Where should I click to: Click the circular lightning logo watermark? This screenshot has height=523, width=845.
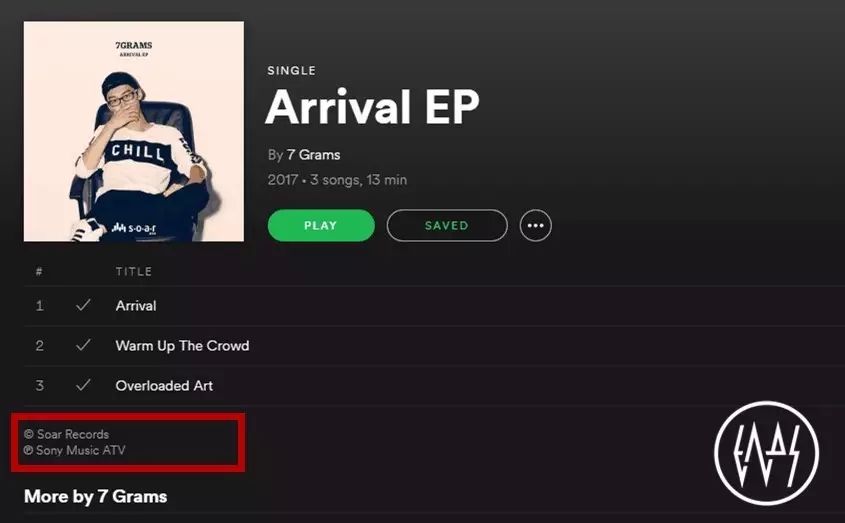coord(766,453)
